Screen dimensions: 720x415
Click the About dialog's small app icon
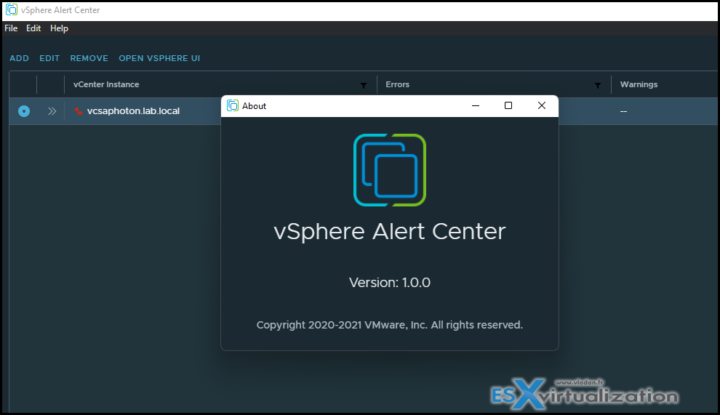pyautogui.click(x=233, y=105)
